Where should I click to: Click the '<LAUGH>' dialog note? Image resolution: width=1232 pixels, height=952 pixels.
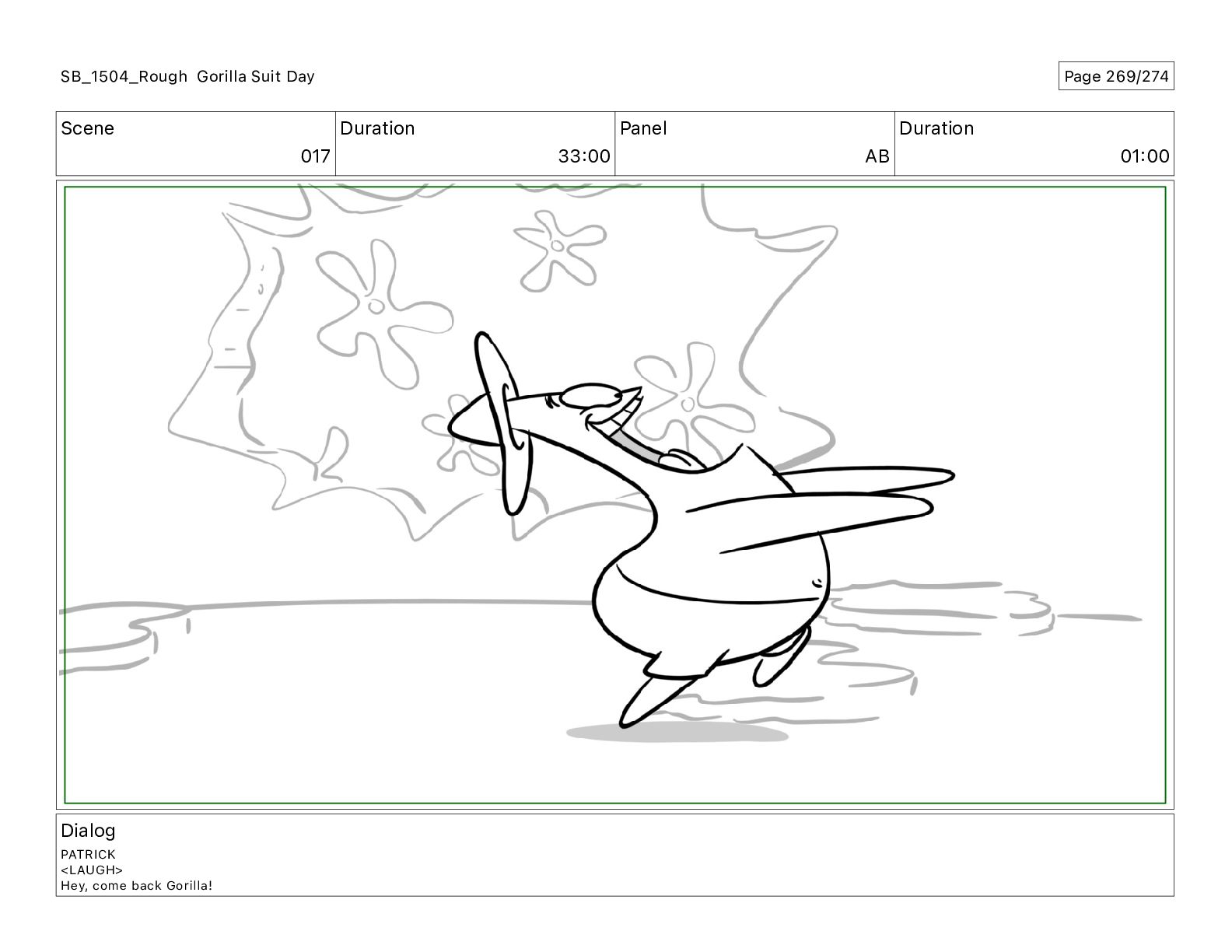pyautogui.click(x=92, y=870)
